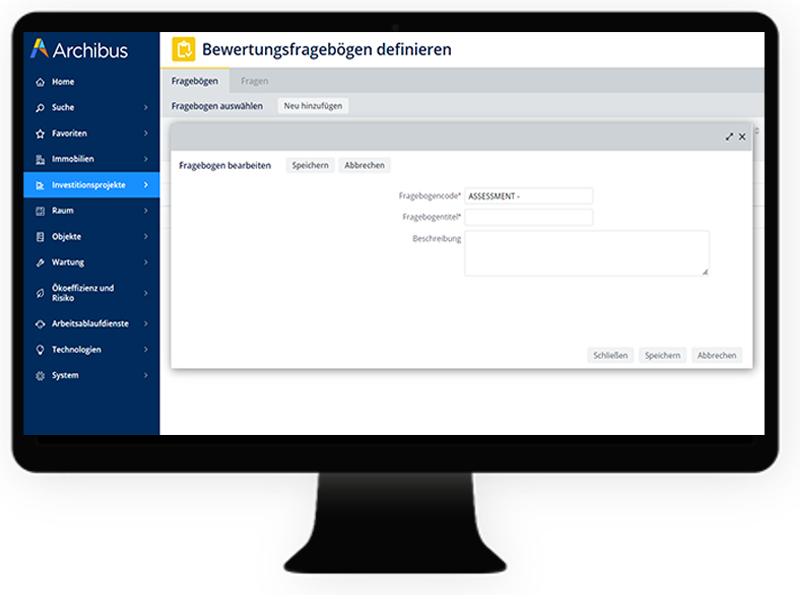Click the Fragebogencode input field
Screen dimensions: 800x595
(x=529, y=196)
